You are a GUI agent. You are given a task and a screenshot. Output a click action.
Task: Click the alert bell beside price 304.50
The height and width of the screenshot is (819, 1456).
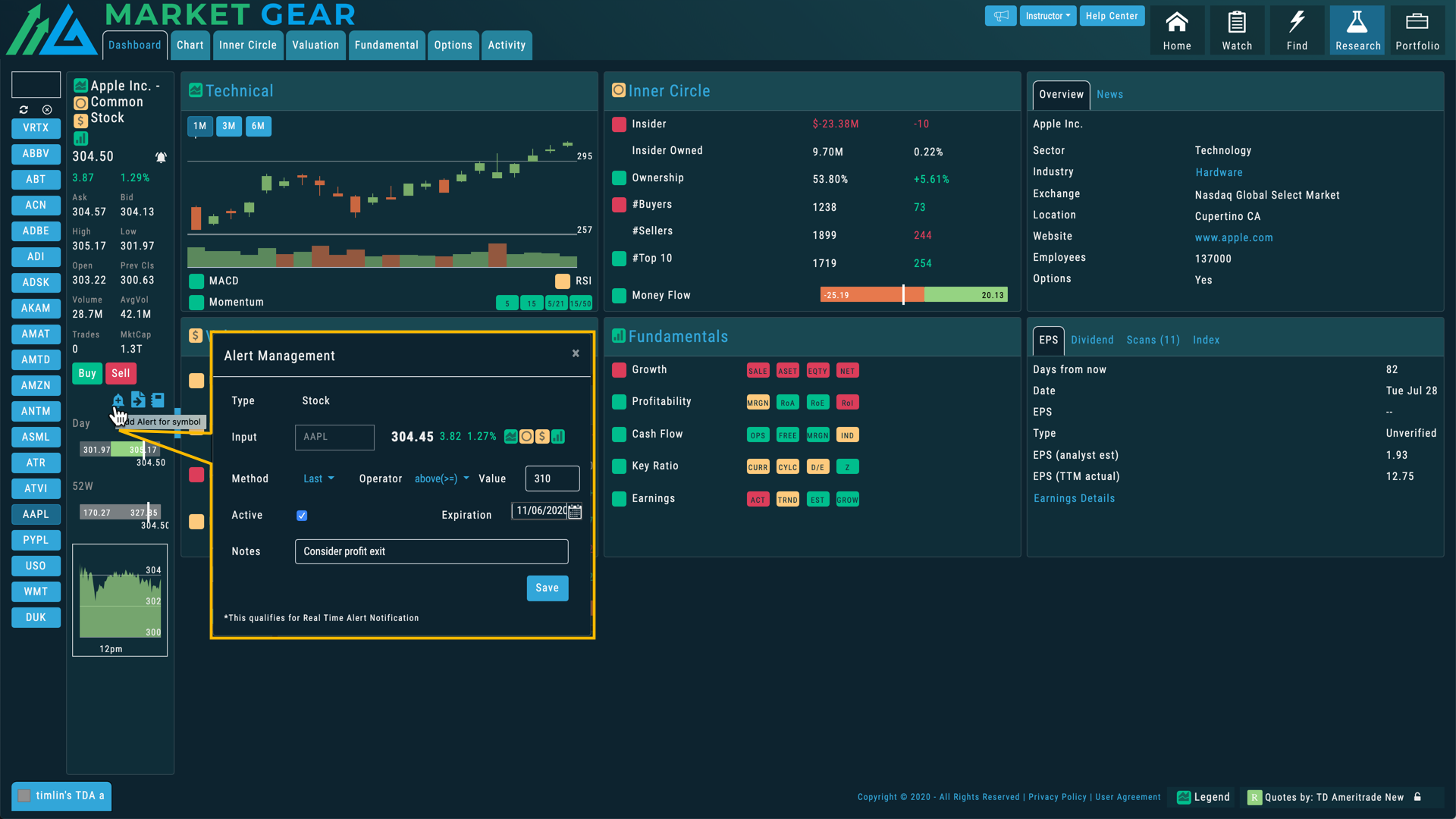click(161, 157)
